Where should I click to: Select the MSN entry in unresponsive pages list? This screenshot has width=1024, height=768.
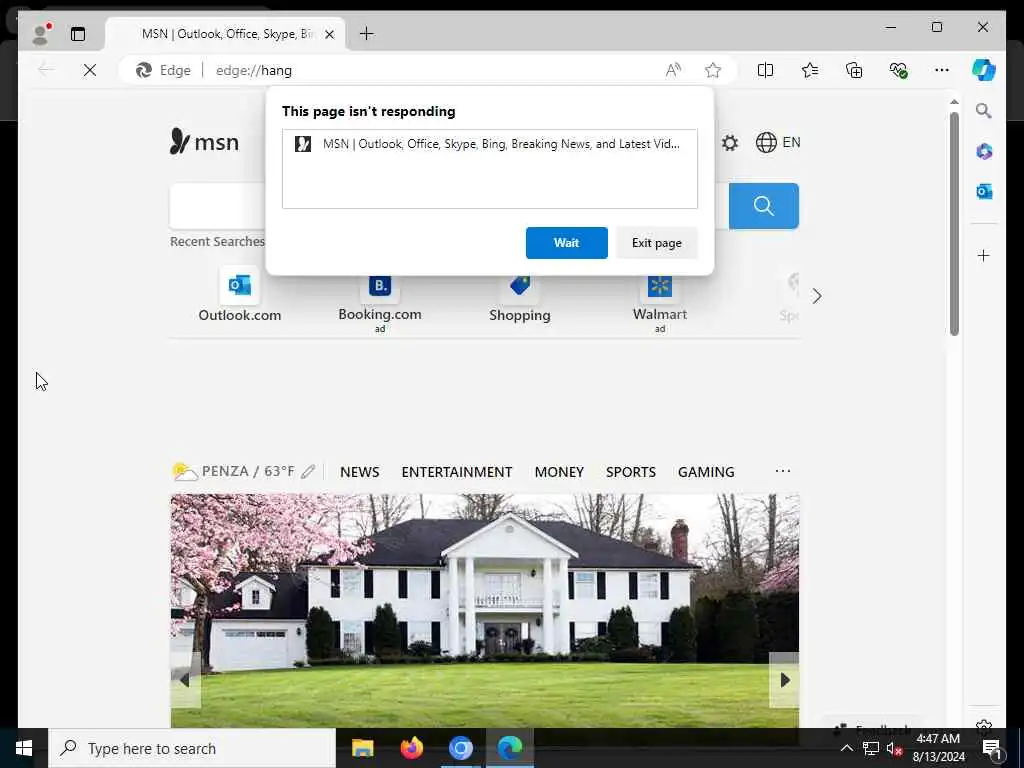[x=490, y=144]
